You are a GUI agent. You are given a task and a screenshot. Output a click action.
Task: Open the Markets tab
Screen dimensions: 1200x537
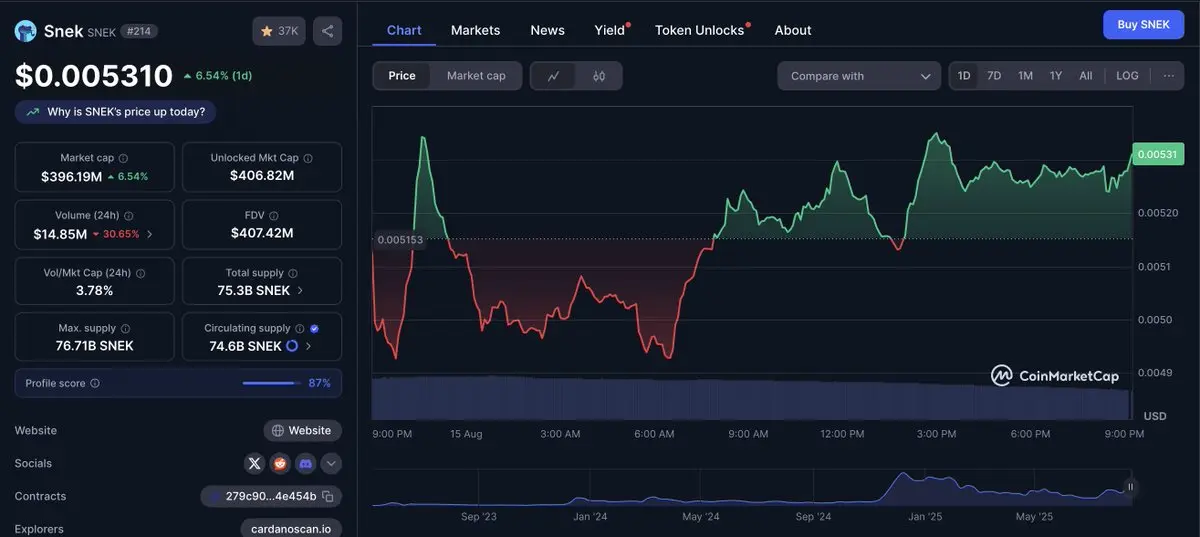coord(475,30)
